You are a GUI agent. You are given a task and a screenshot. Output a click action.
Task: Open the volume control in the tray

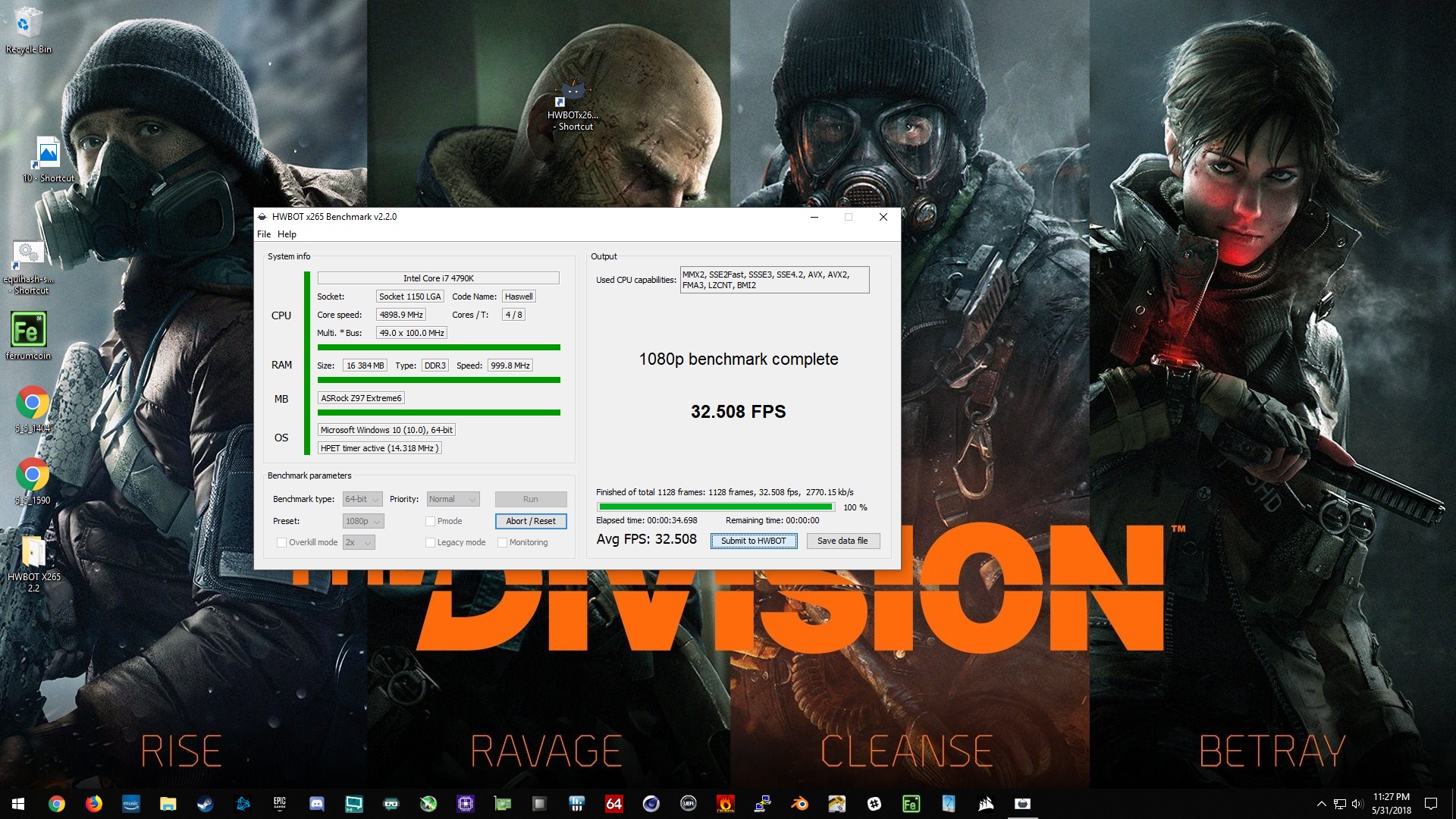(1357, 804)
